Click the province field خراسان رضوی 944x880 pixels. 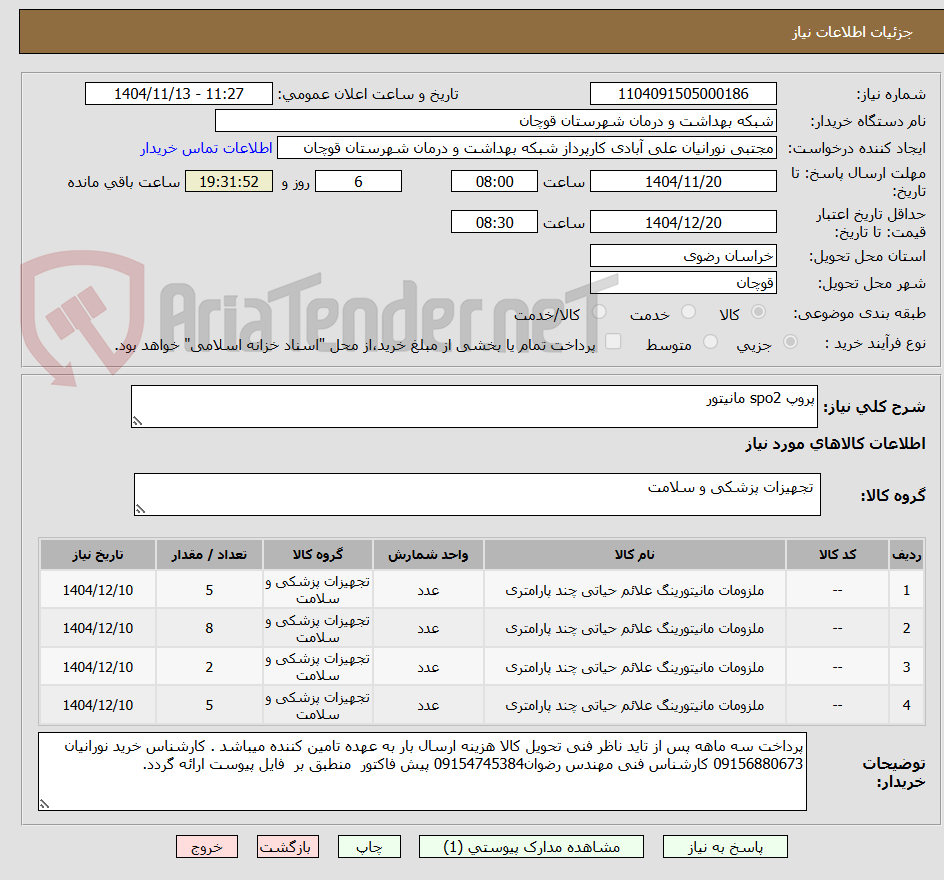(x=683, y=256)
